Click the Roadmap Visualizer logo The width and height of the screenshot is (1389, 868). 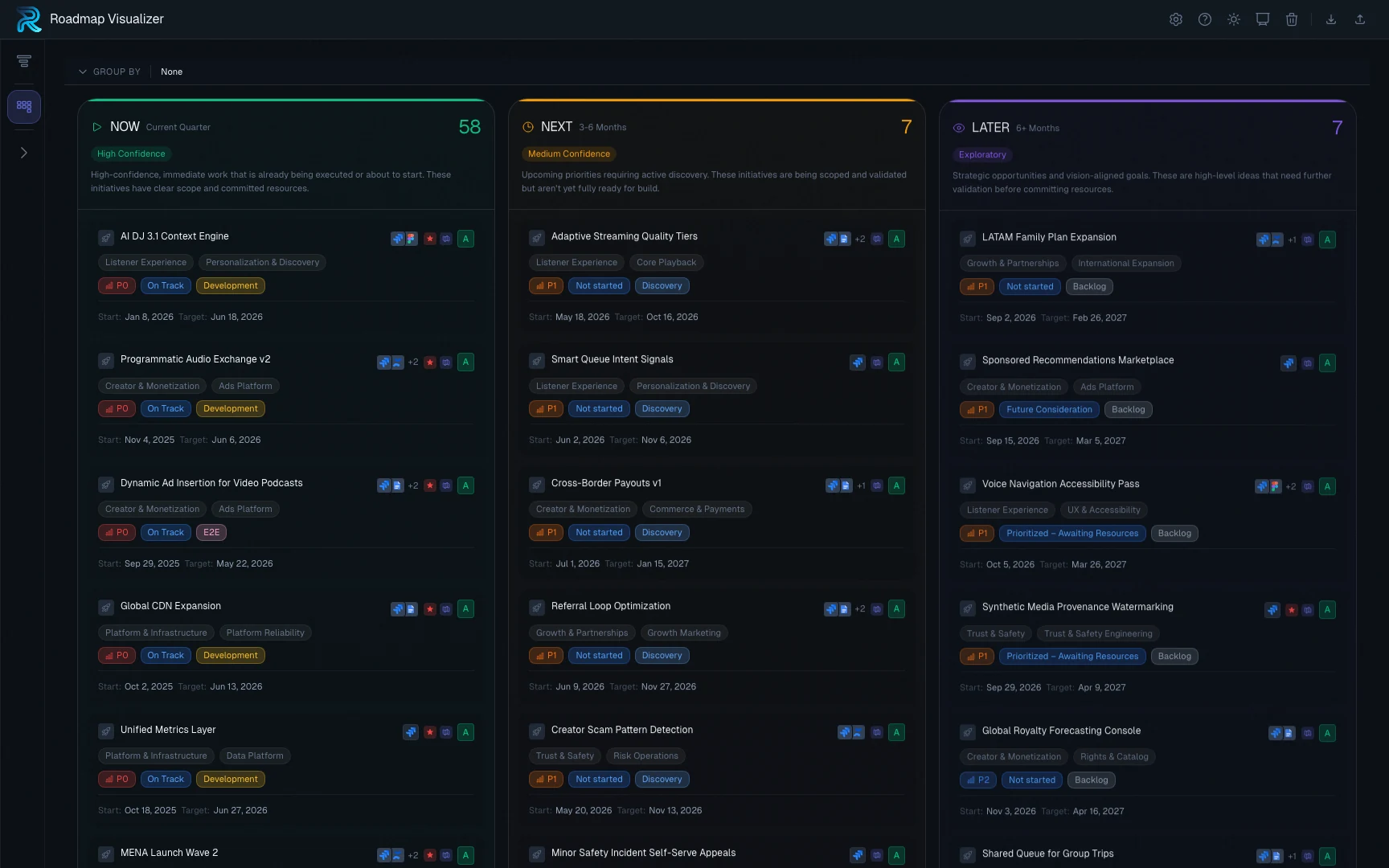[29, 19]
